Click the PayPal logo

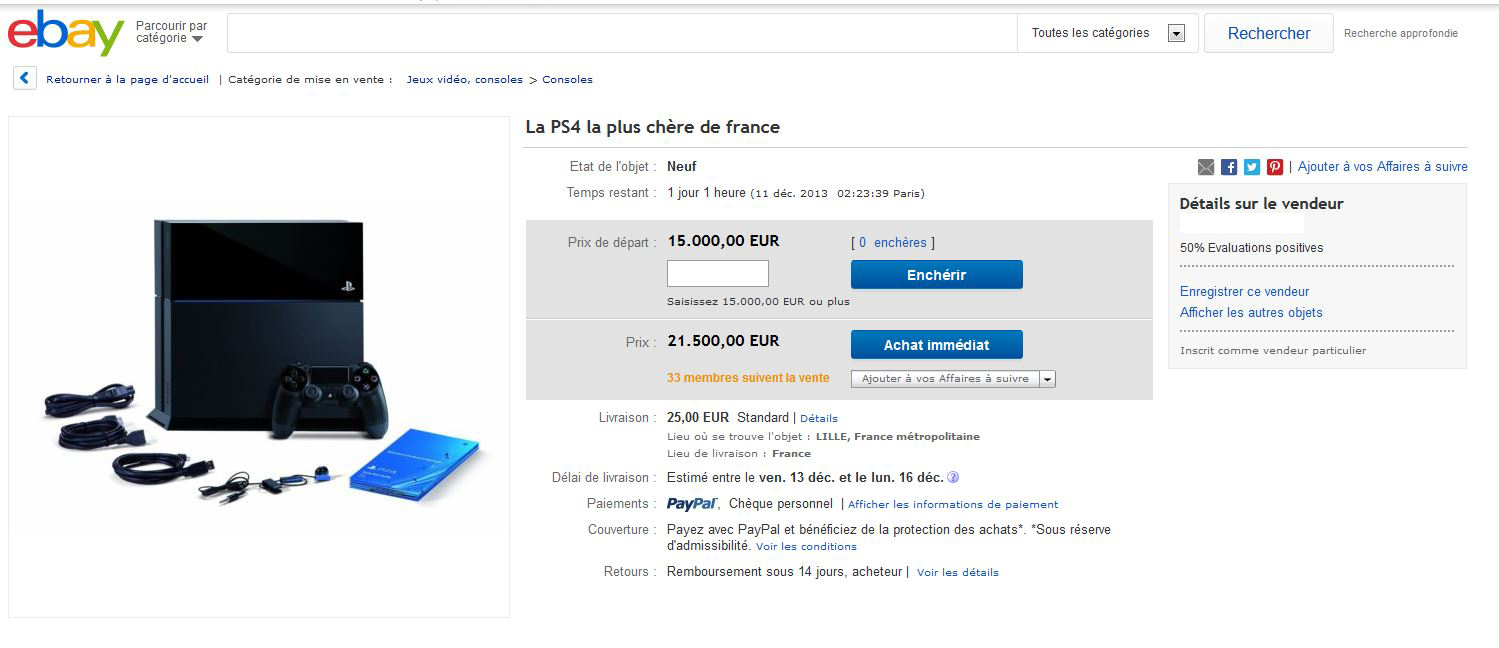692,504
